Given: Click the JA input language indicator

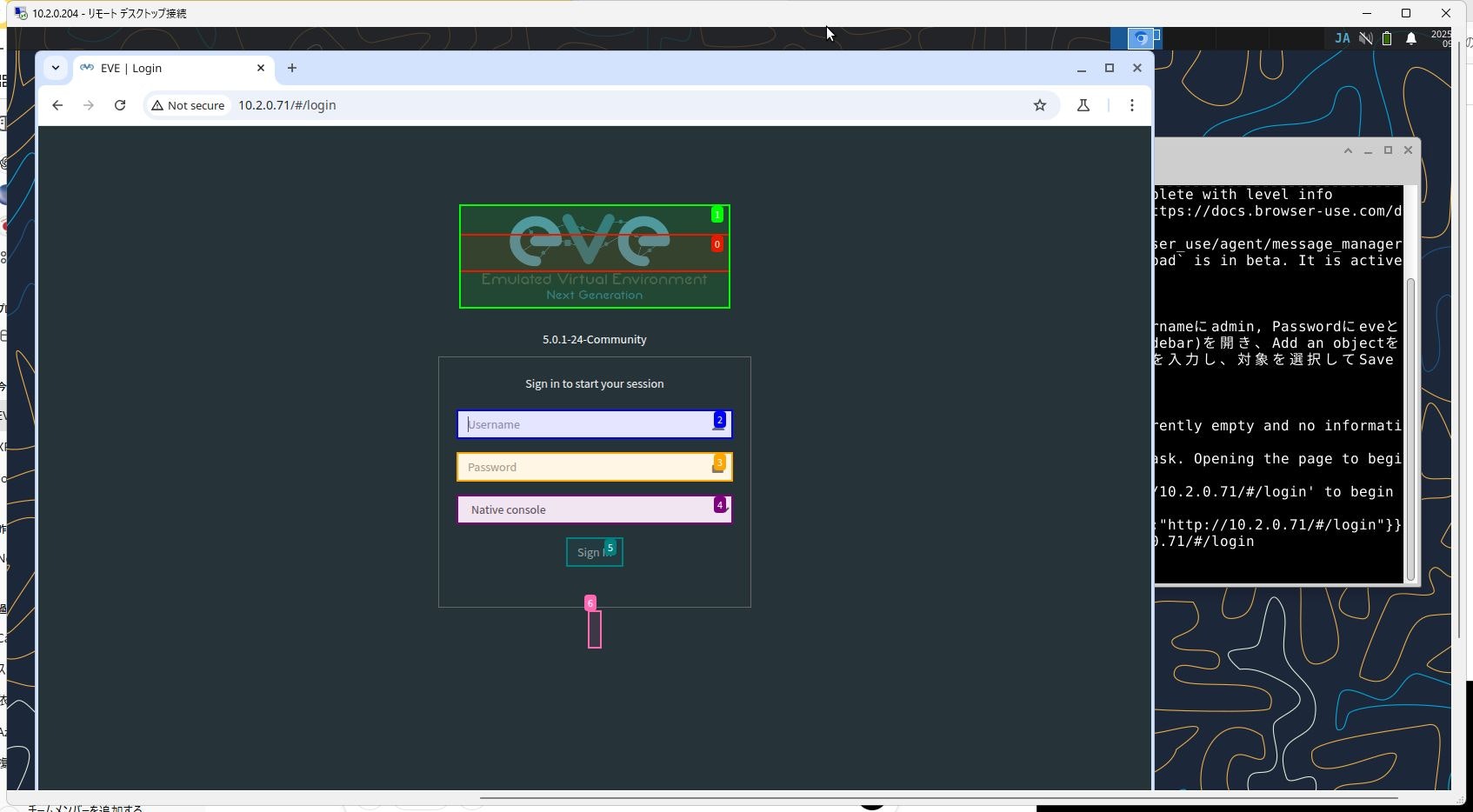Looking at the screenshot, I should [1343, 38].
